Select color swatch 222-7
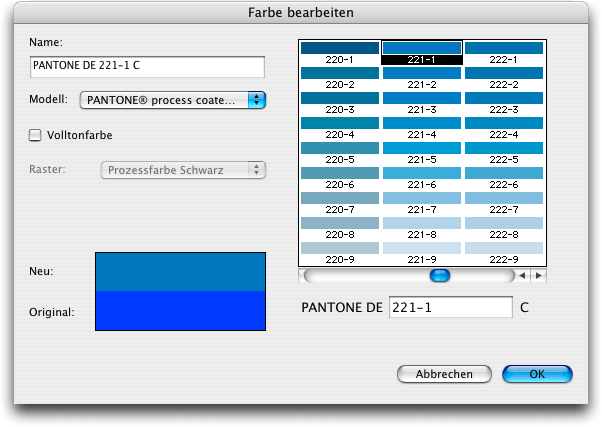602x427 pixels. [x=504, y=198]
